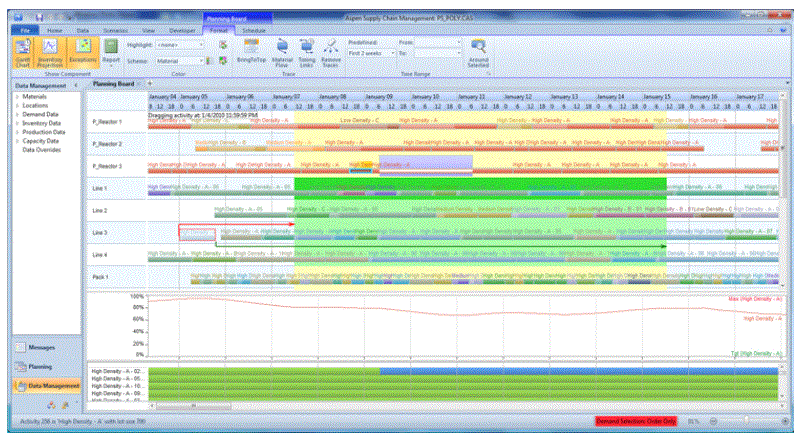Click the lower color palette icon beside Scheme

[x=223, y=61]
